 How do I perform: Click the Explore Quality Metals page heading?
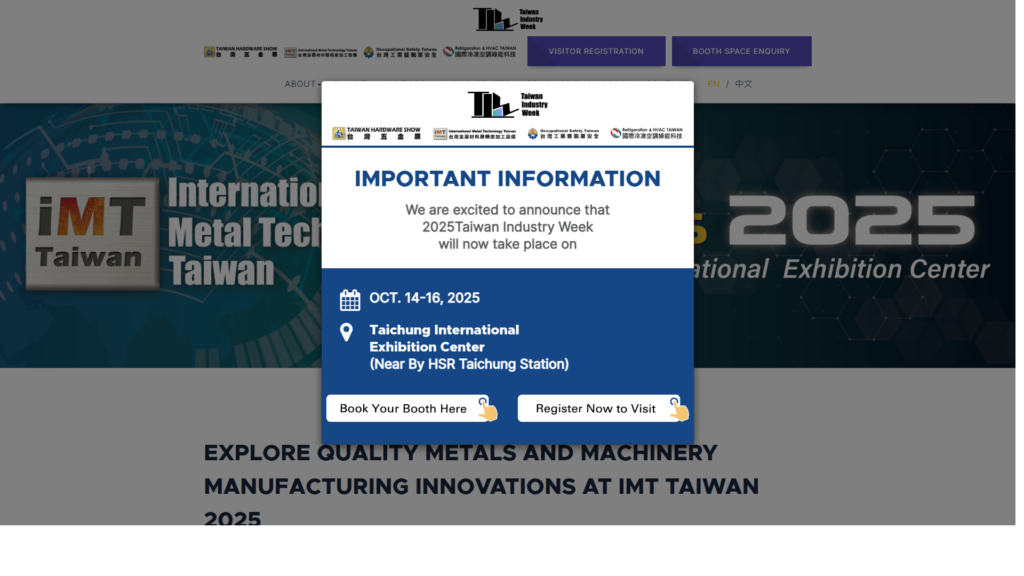coord(481,486)
